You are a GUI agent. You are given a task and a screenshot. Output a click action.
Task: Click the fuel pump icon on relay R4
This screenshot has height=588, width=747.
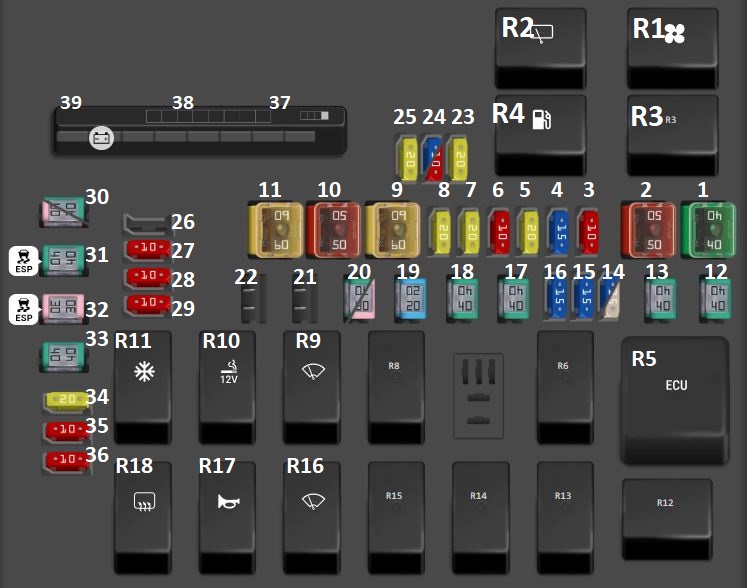542,119
